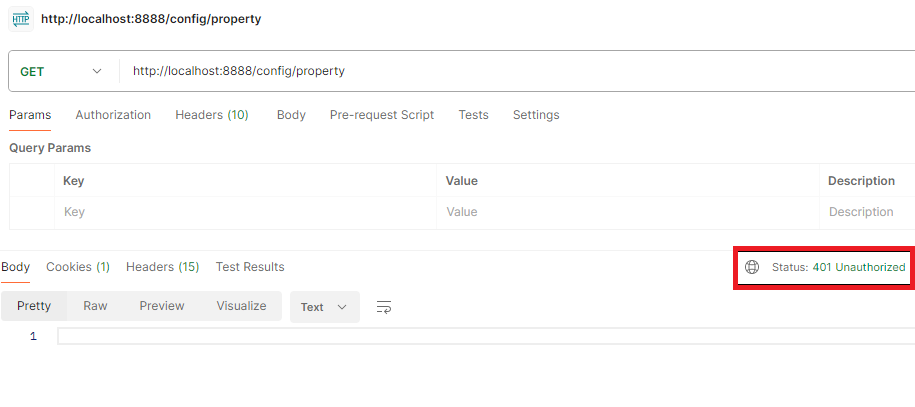The height and width of the screenshot is (407, 915).
Task: Click the request URL input field
Action: [500, 71]
